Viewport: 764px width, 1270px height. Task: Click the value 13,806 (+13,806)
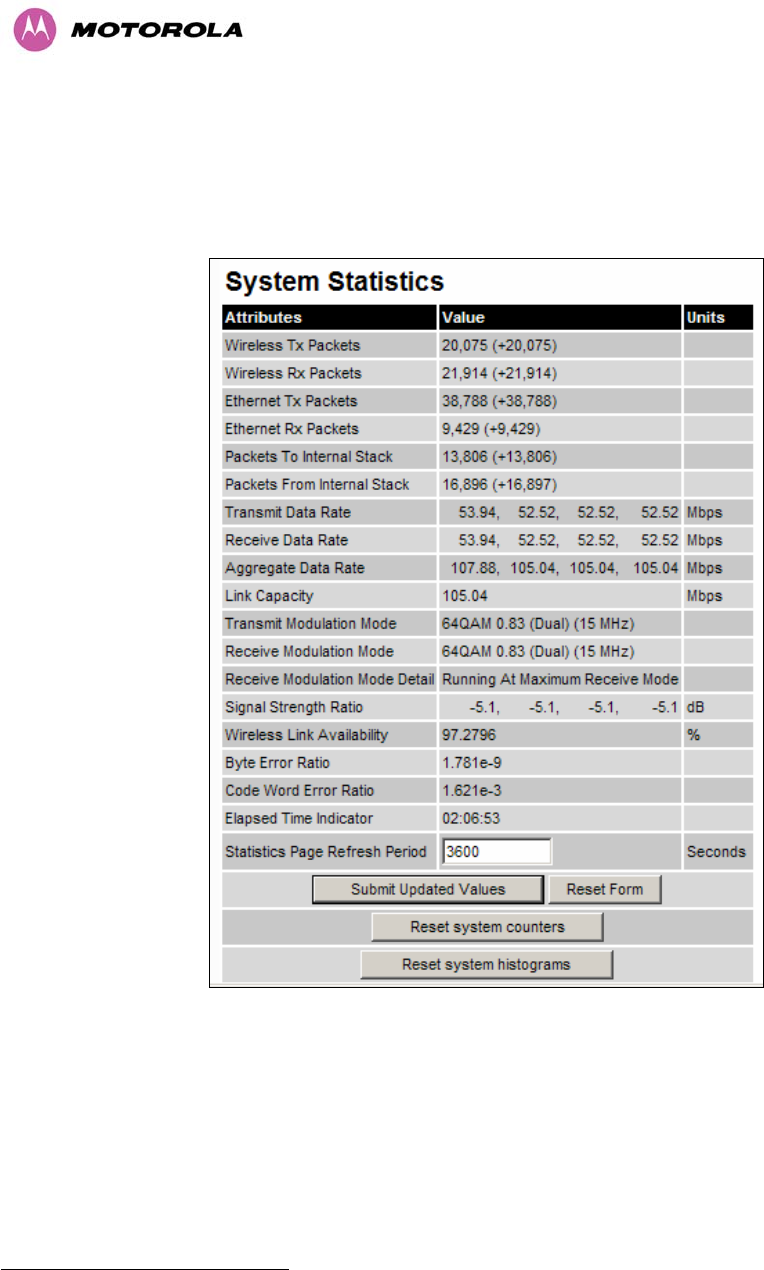pos(499,457)
